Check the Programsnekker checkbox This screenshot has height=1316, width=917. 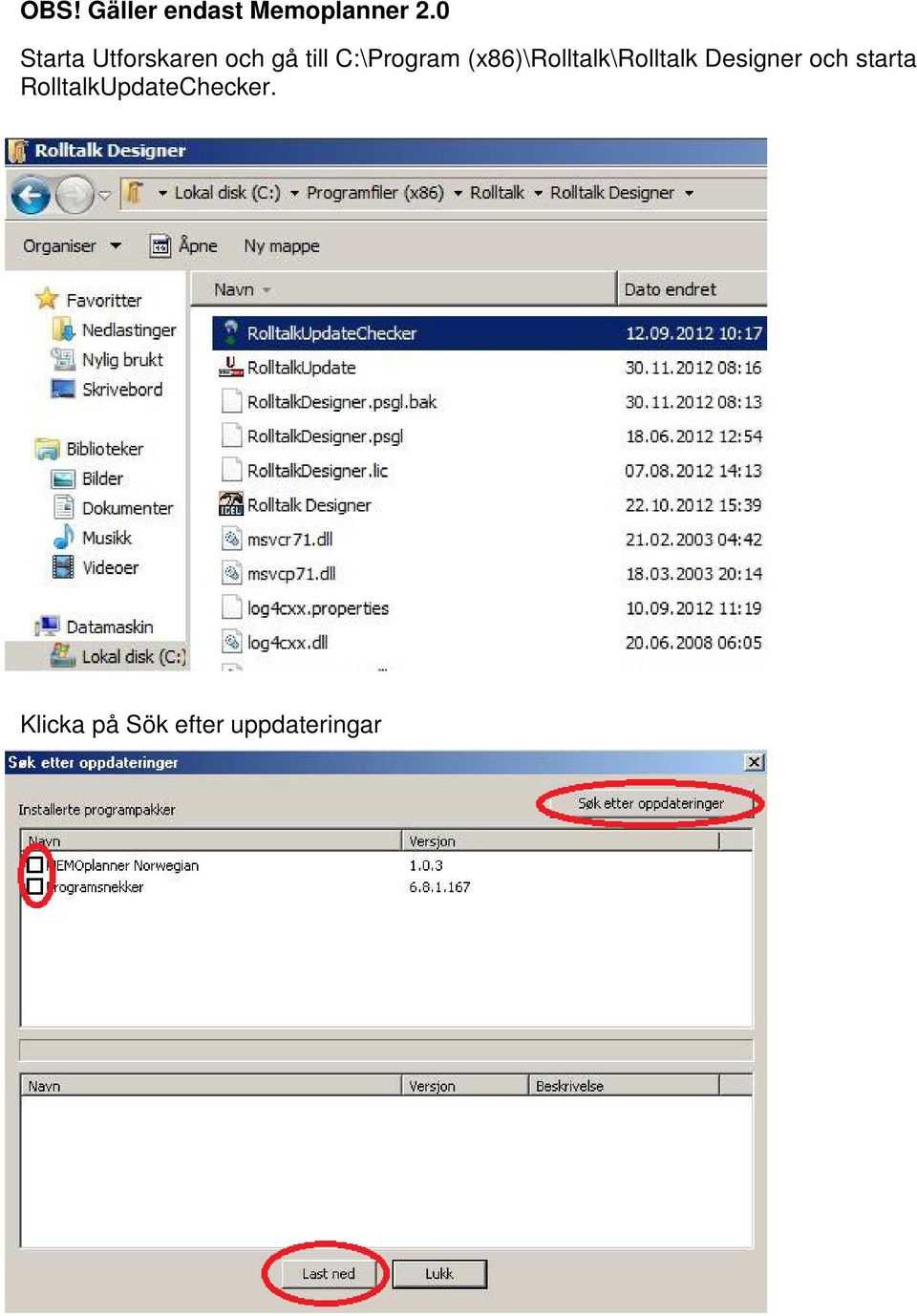(x=35, y=886)
